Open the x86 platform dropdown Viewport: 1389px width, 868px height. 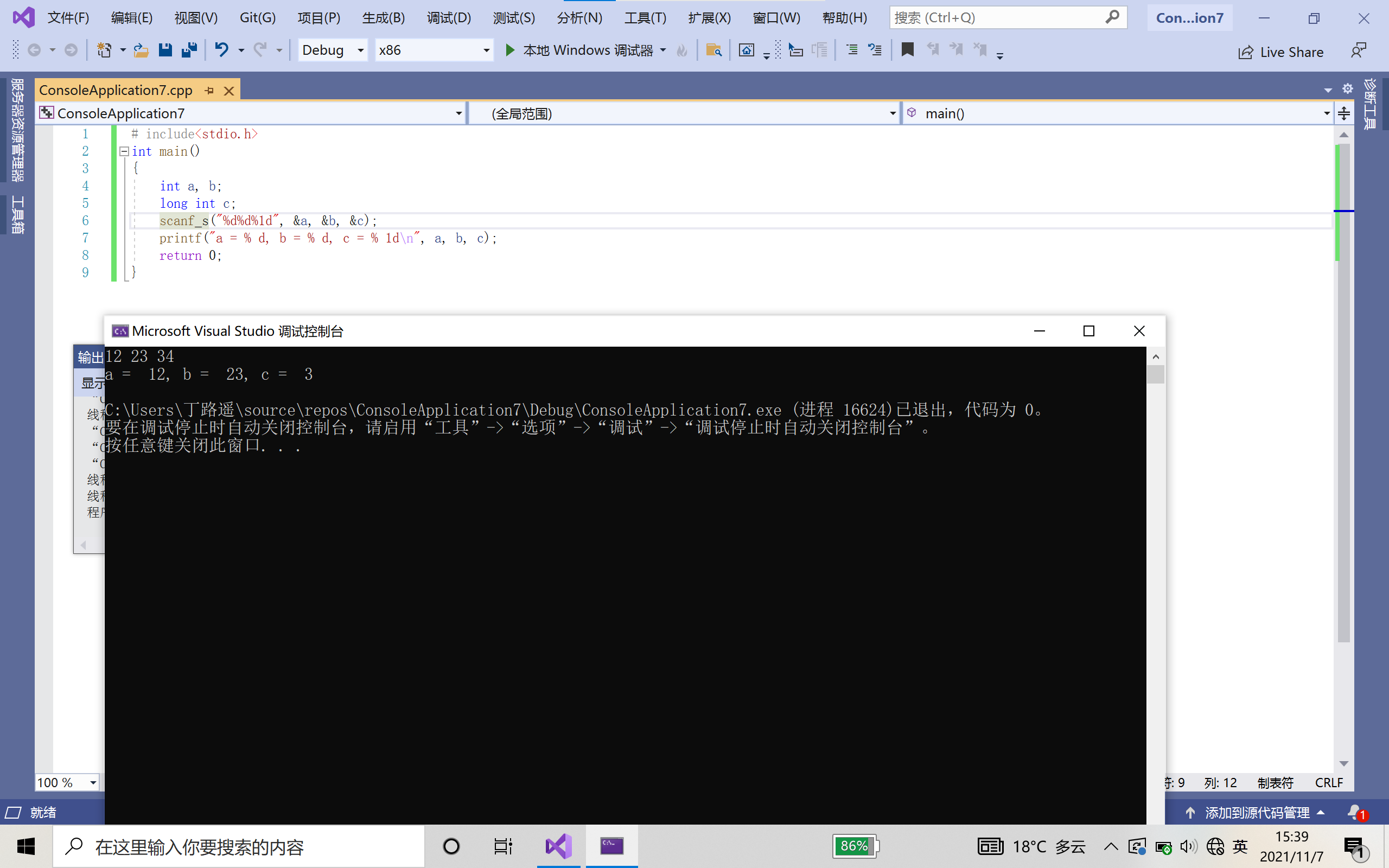[x=434, y=50]
